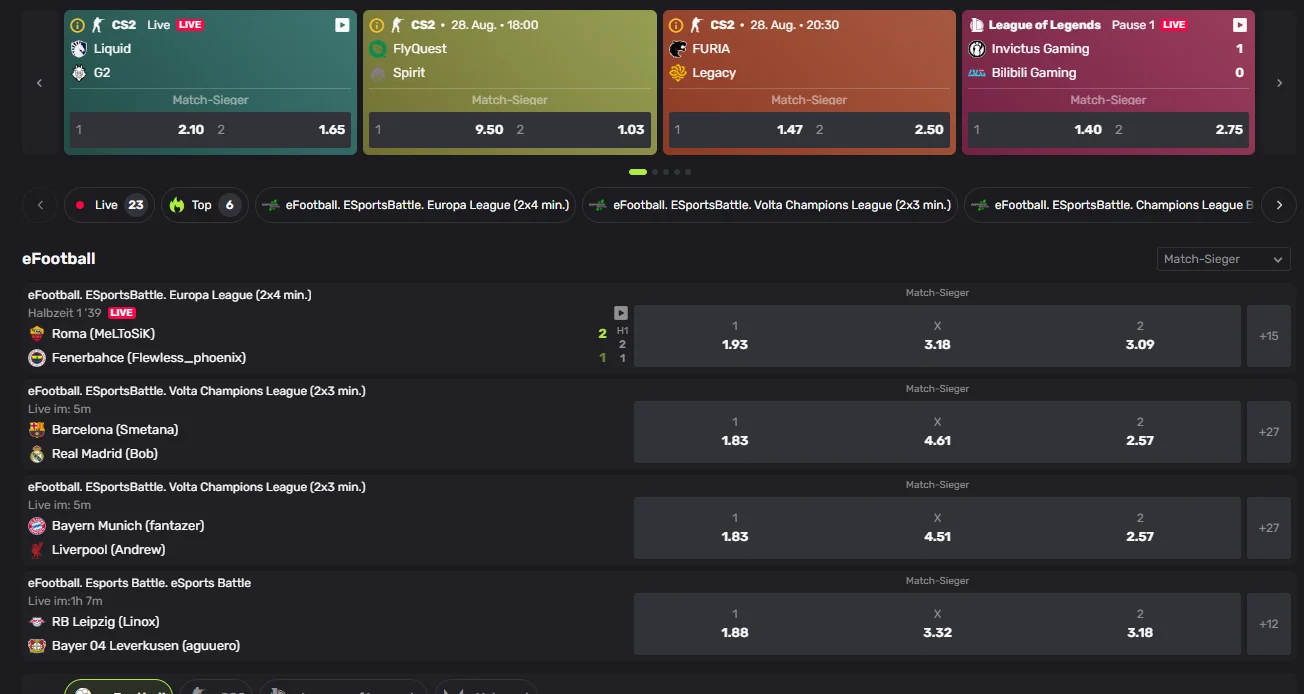Open the RB Leipzig (Linox) match

[x=106, y=622]
